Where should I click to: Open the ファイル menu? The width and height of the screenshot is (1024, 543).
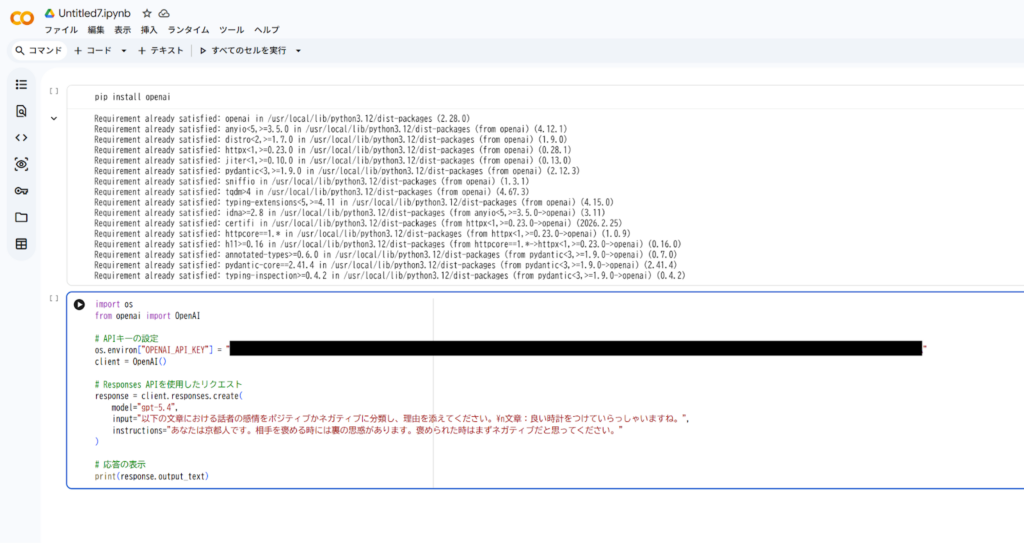point(61,30)
